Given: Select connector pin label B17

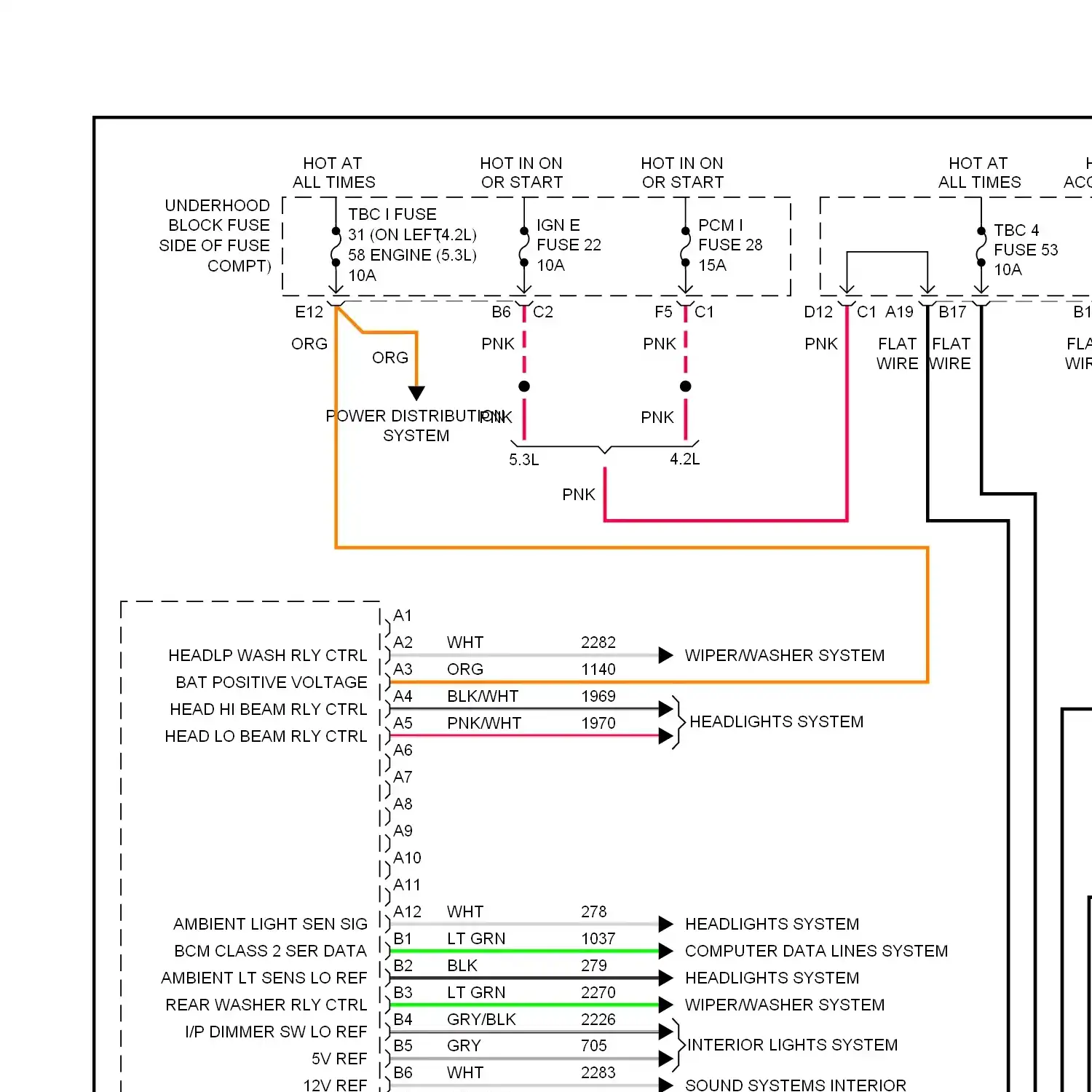Looking at the screenshot, I should (952, 312).
